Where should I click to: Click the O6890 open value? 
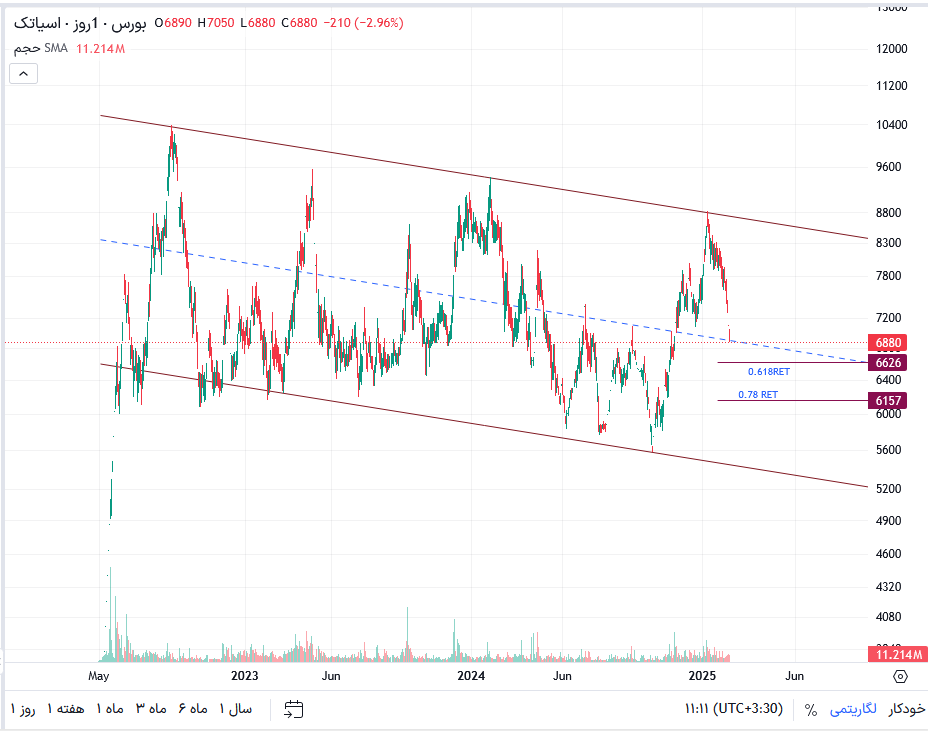[x=173, y=23]
